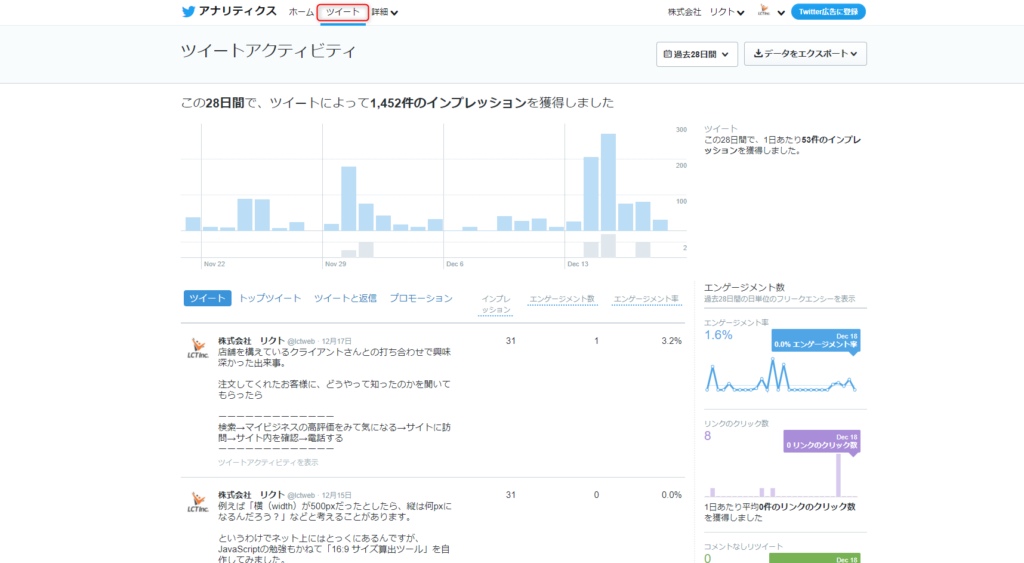This screenshot has height=563, width=1024.
Task: Open the データをエクスポート dropdown
Action: point(805,54)
